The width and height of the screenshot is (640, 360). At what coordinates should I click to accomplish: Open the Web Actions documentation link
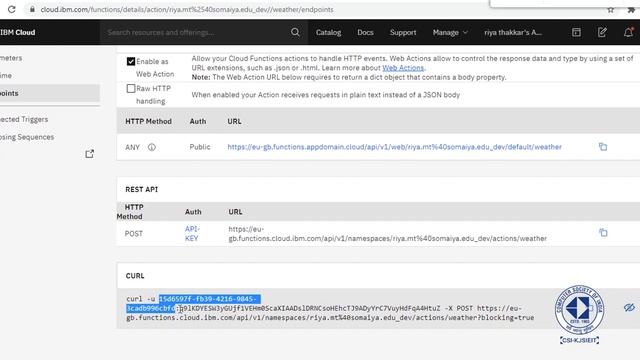(403, 68)
